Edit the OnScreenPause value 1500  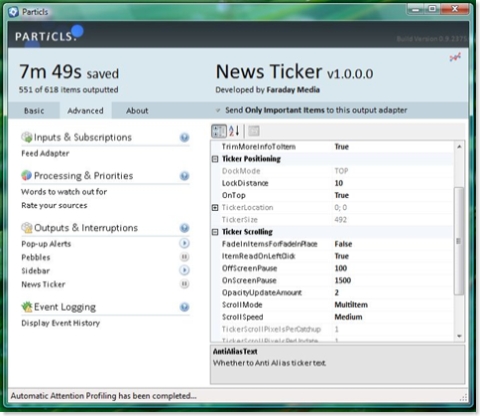[x=343, y=281]
